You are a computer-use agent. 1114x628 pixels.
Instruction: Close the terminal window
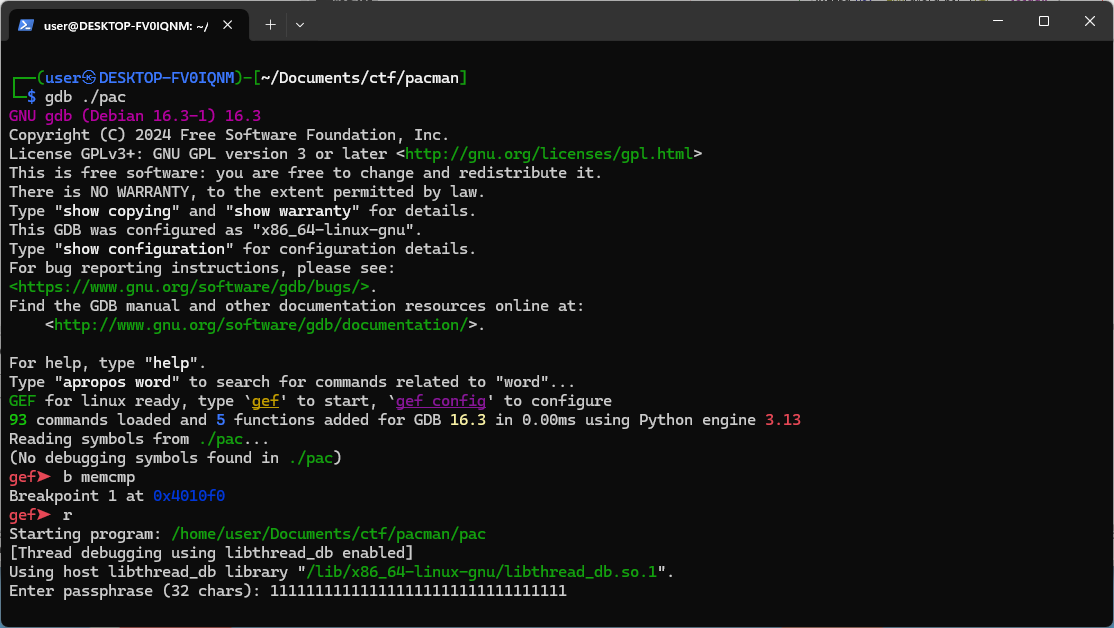[1089, 21]
